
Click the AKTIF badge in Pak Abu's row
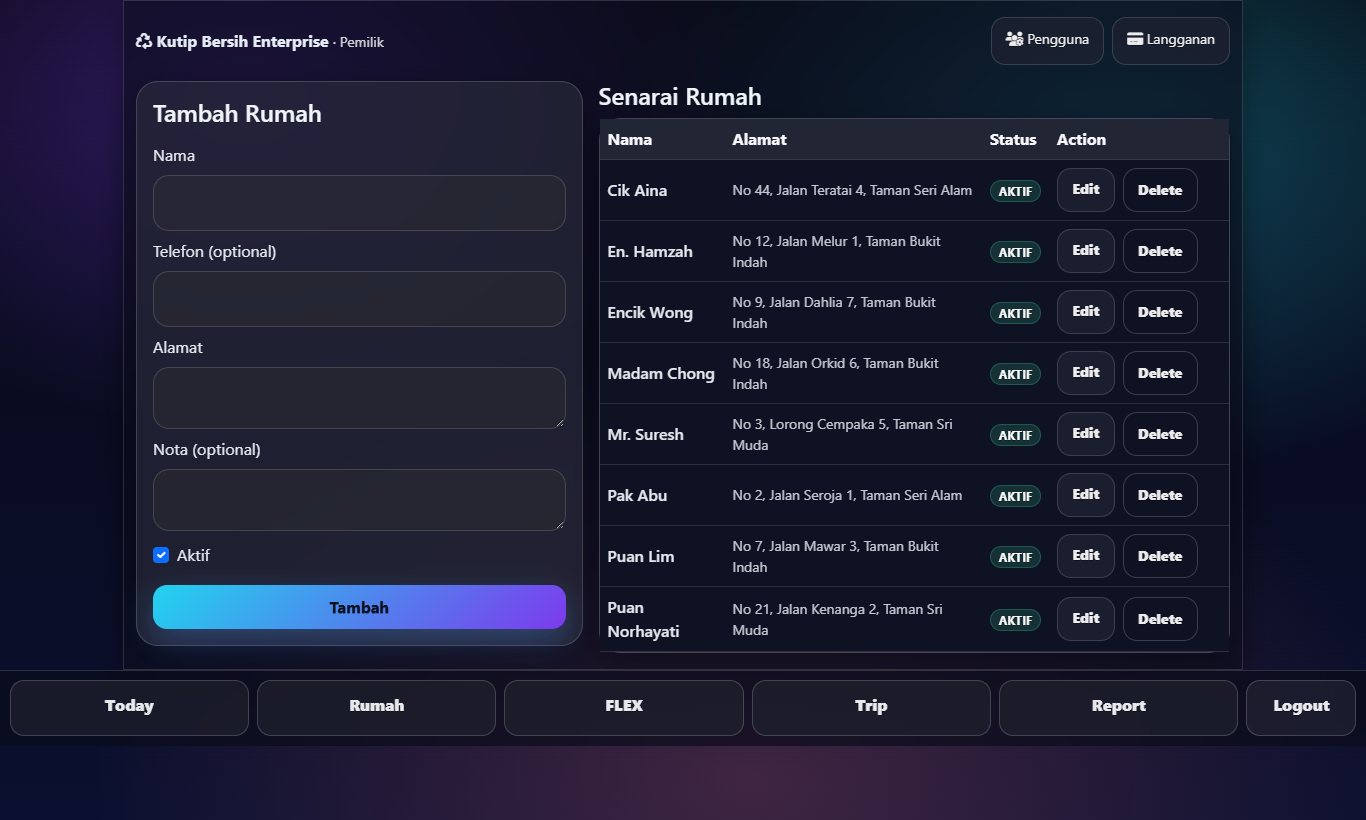[x=1015, y=496]
